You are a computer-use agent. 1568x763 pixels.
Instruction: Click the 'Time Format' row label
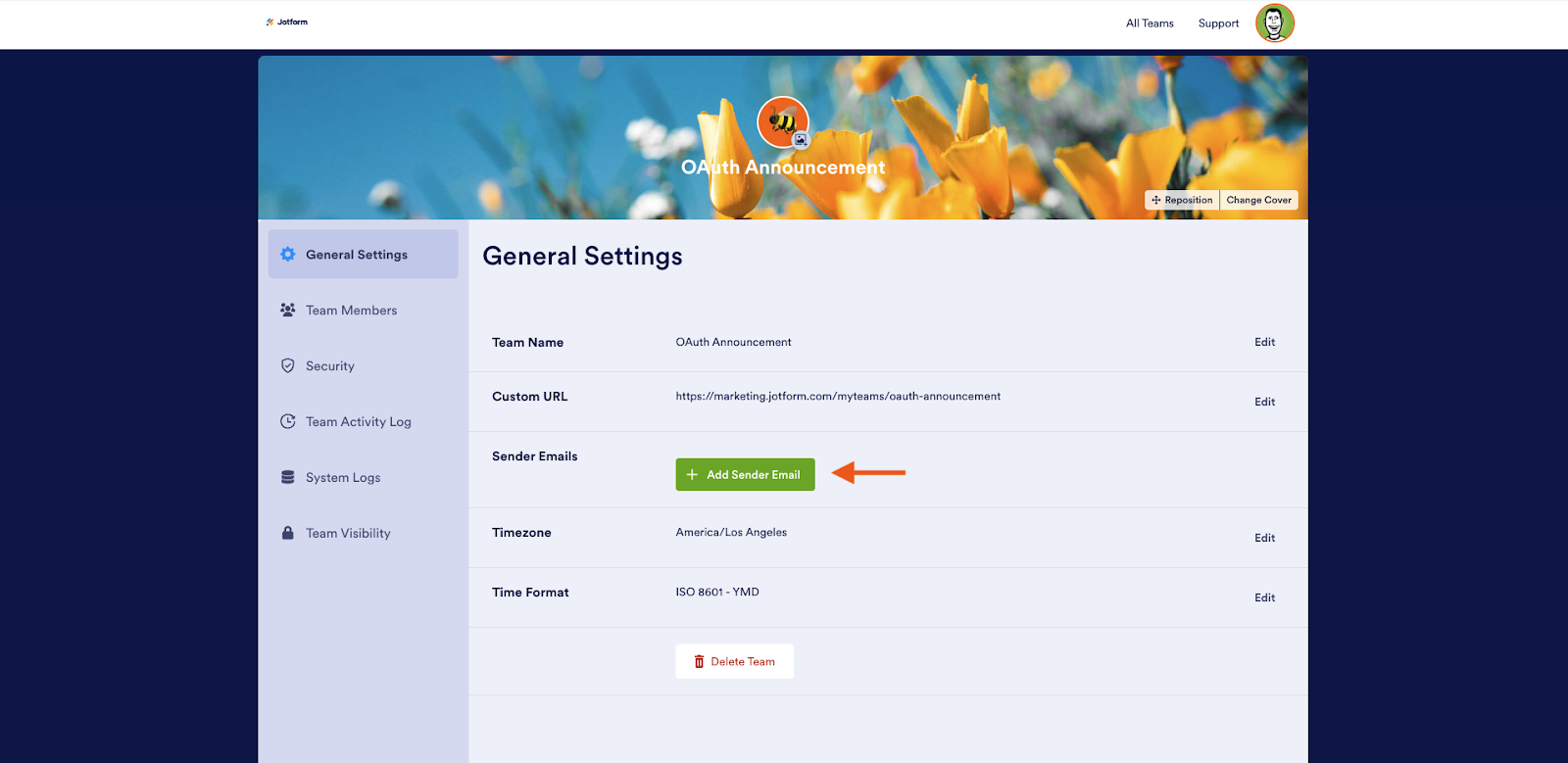[530, 593]
